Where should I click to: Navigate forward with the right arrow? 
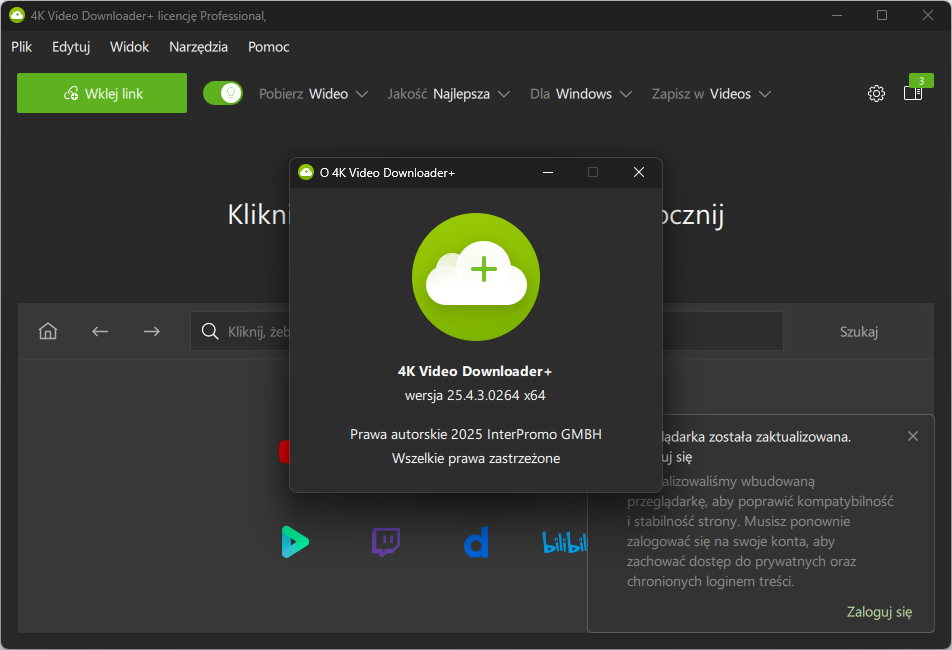click(152, 331)
